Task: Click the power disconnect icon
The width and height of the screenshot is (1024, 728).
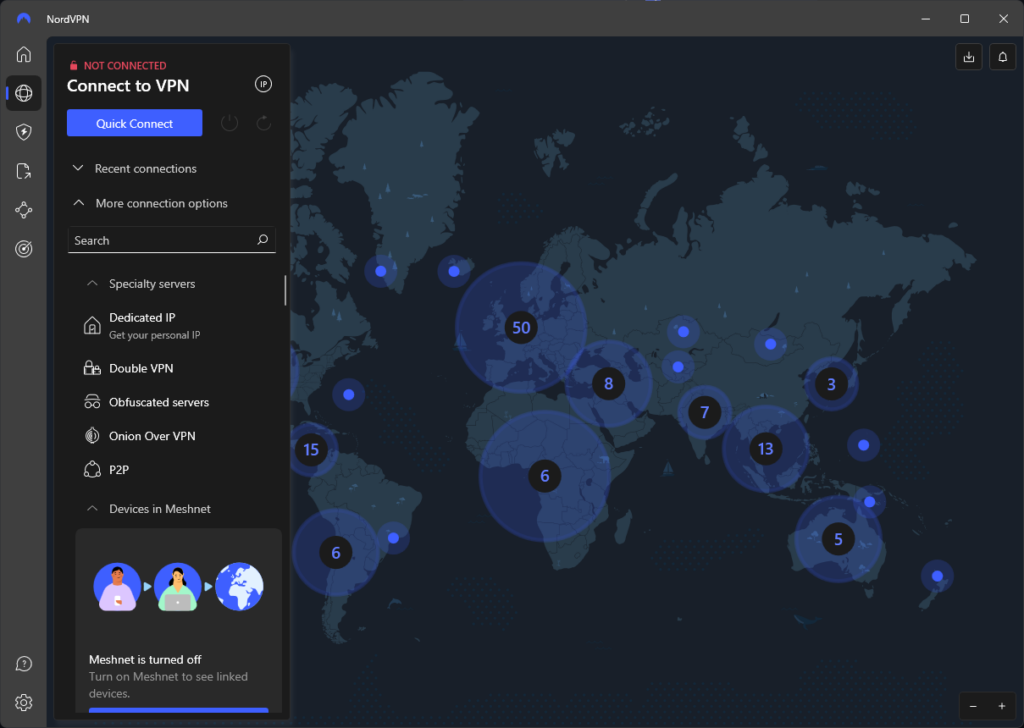Action: click(229, 123)
